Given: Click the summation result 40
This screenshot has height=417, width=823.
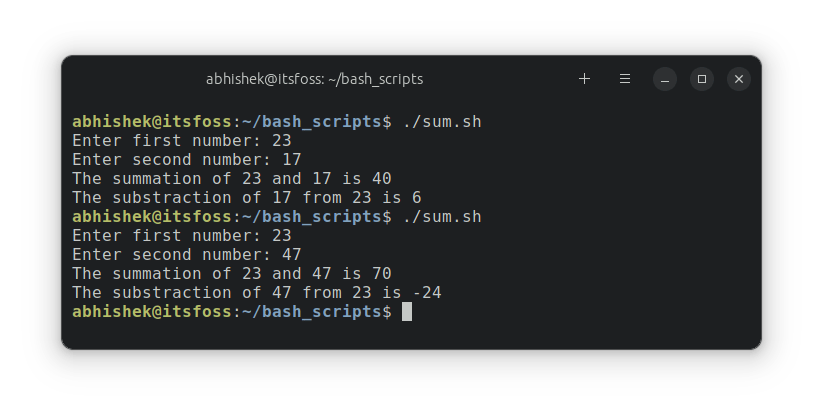Looking at the screenshot, I should coord(381,179).
